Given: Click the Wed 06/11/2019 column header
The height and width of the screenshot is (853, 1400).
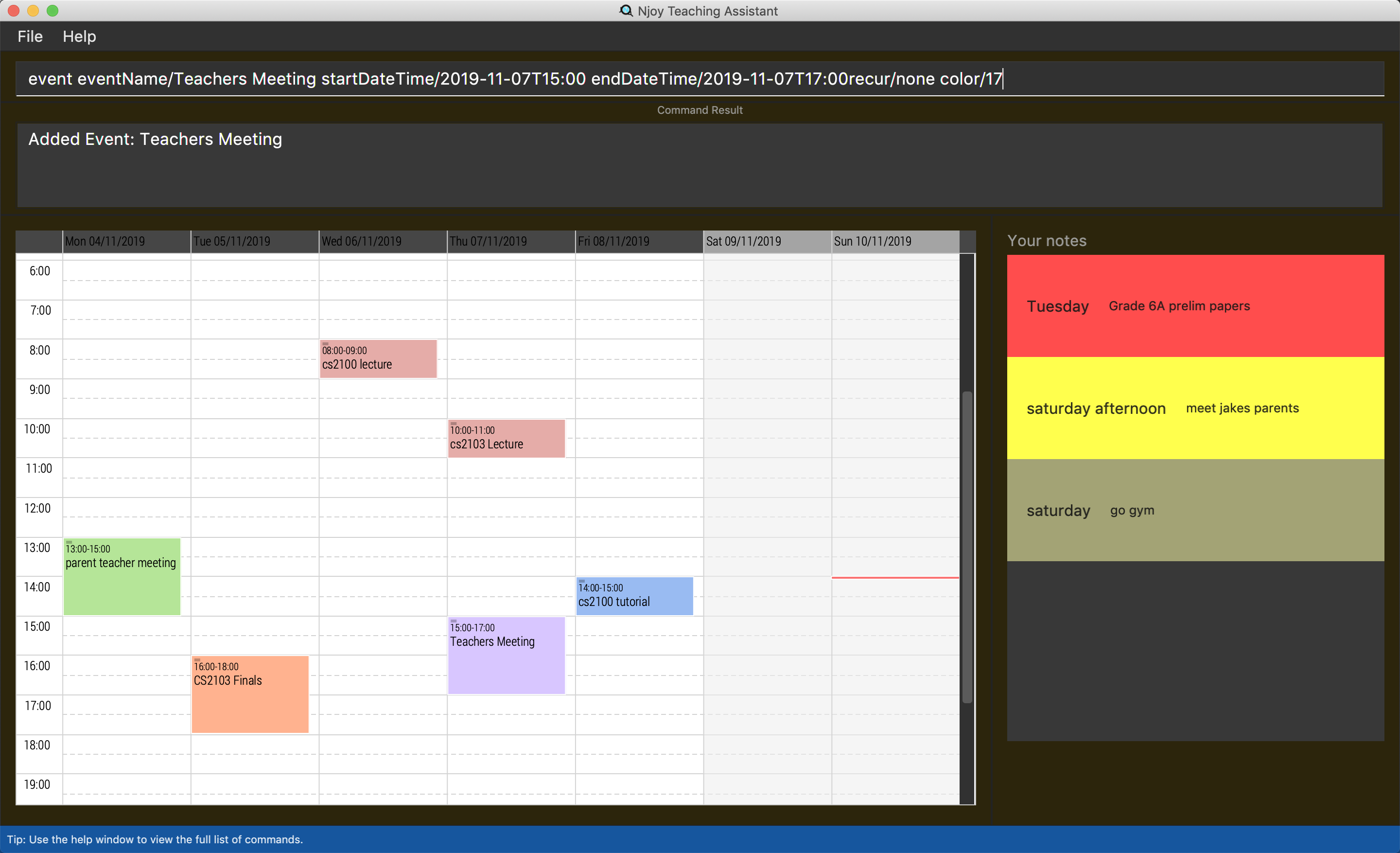Looking at the screenshot, I should (x=383, y=242).
